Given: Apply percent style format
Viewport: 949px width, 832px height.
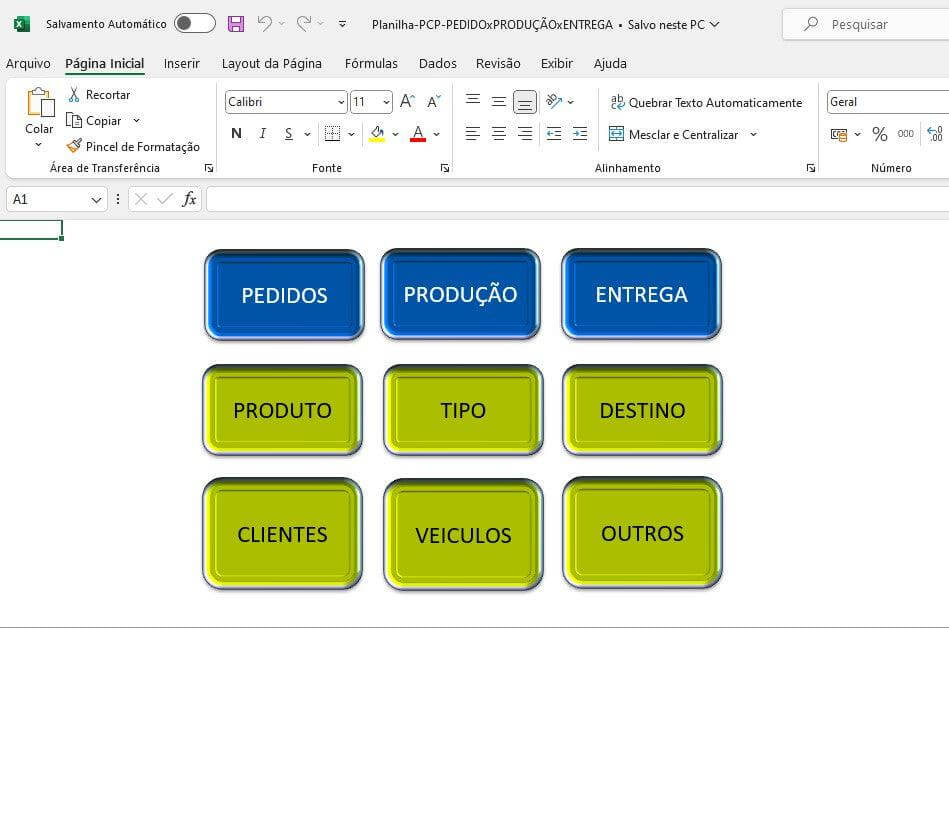Looking at the screenshot, I should coord(879,134).
